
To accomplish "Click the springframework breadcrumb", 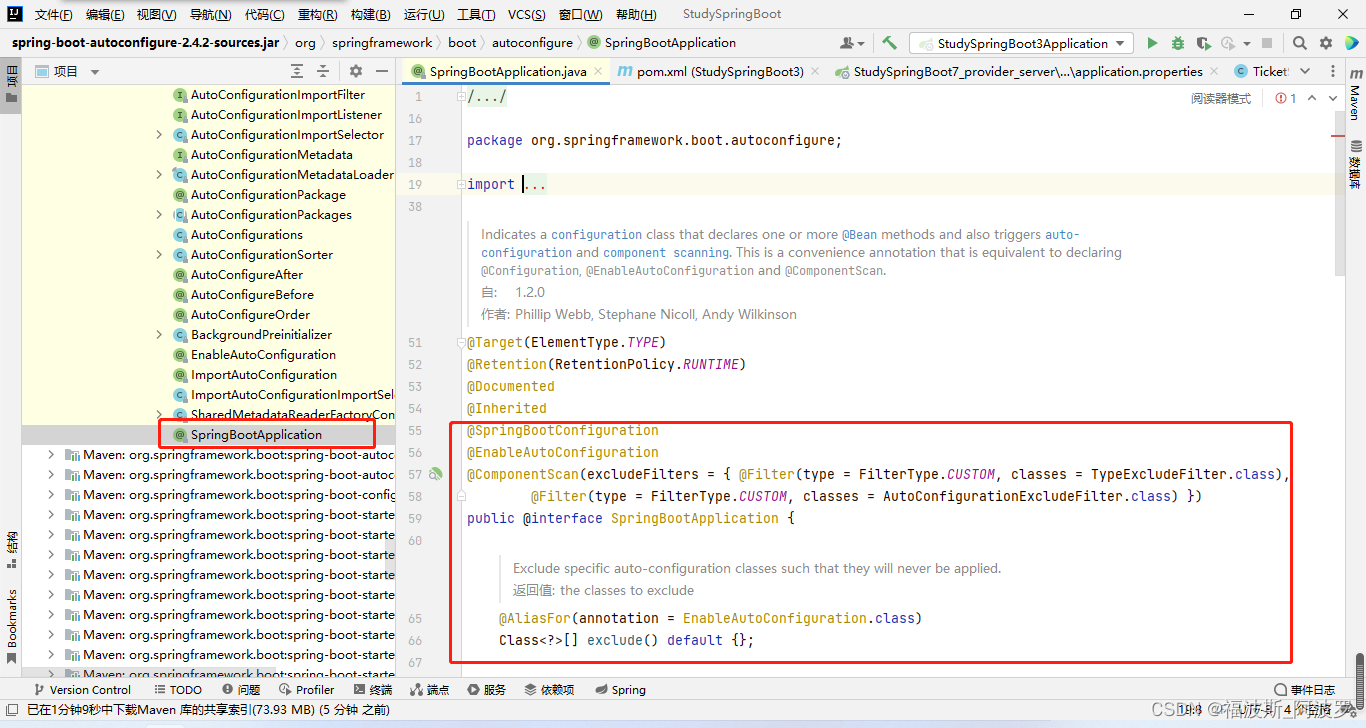I will point(382,43).
